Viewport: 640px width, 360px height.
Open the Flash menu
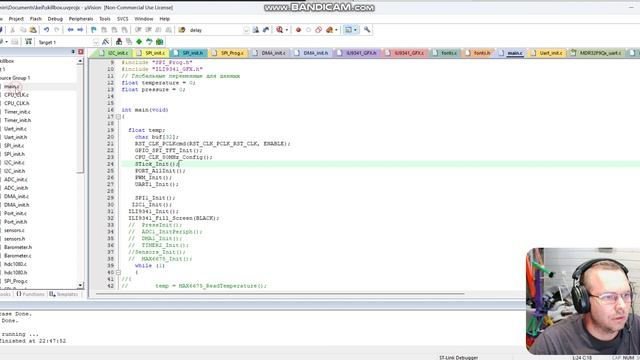36,19
